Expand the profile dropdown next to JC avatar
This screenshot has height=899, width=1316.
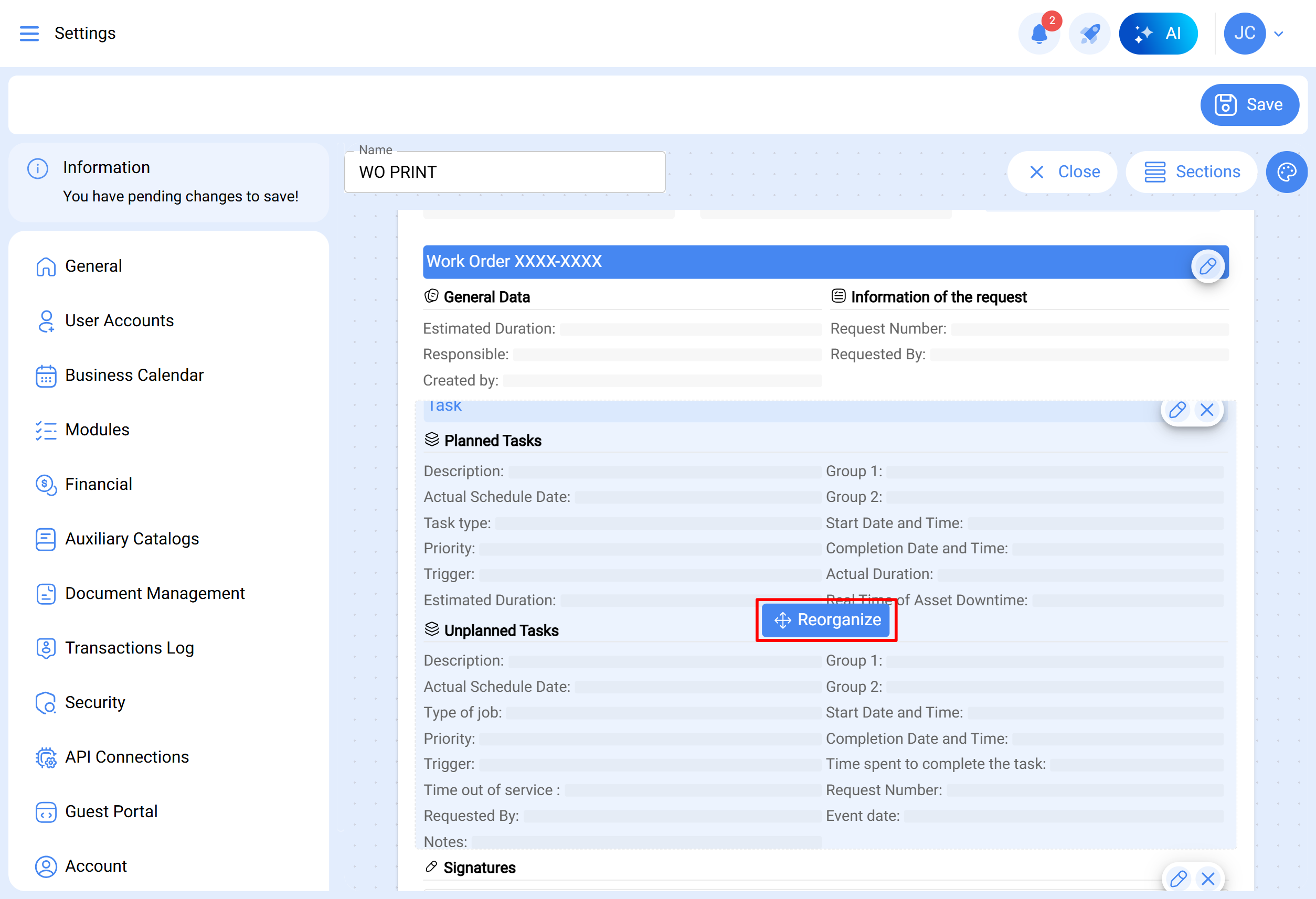tap(1278, 34)
